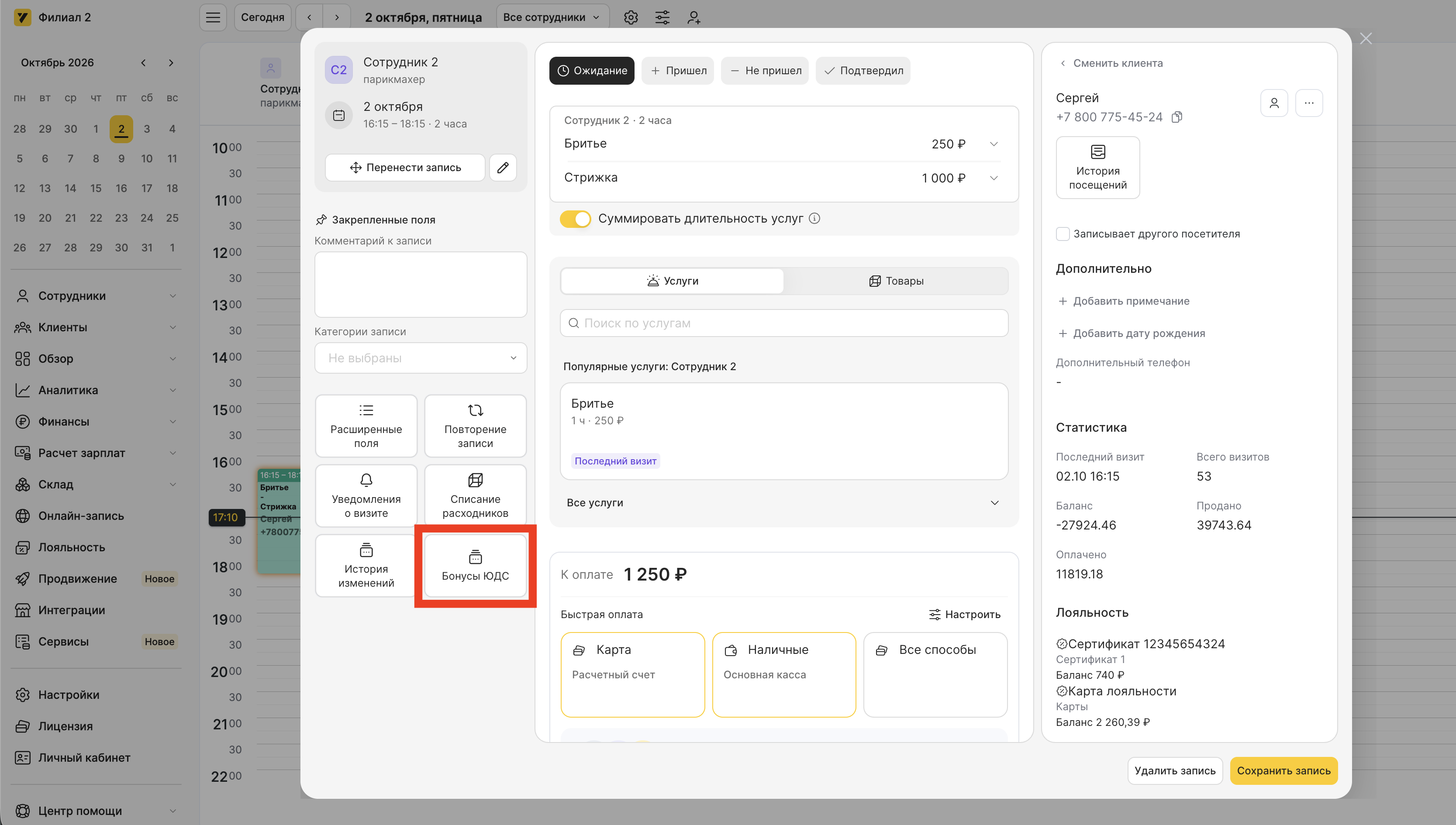The image size is (1456, 825).
Task: Click Удалить запись button
Action: click(1175, 771)
